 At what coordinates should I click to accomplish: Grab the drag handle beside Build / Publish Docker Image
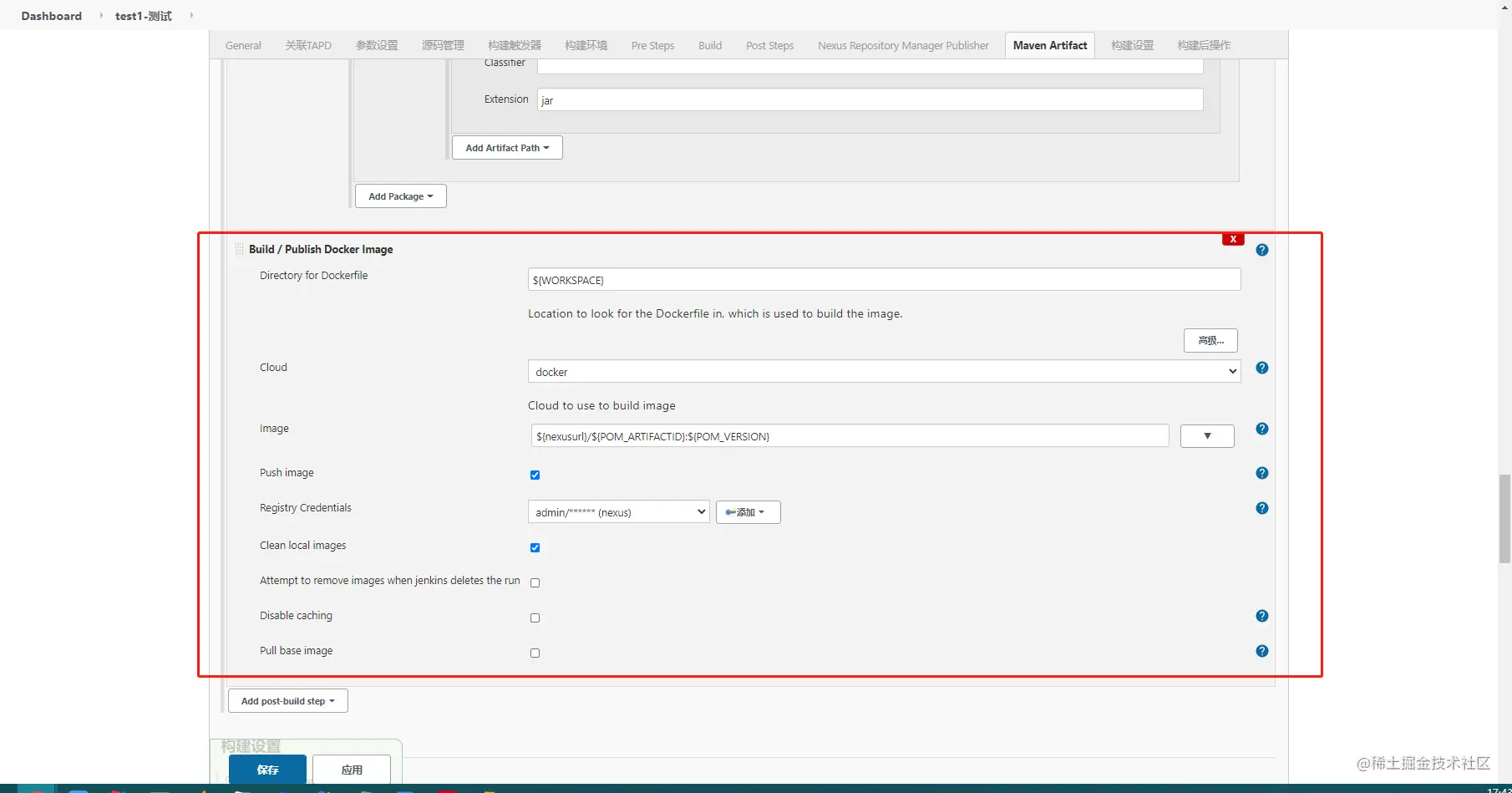pos(239,249)
